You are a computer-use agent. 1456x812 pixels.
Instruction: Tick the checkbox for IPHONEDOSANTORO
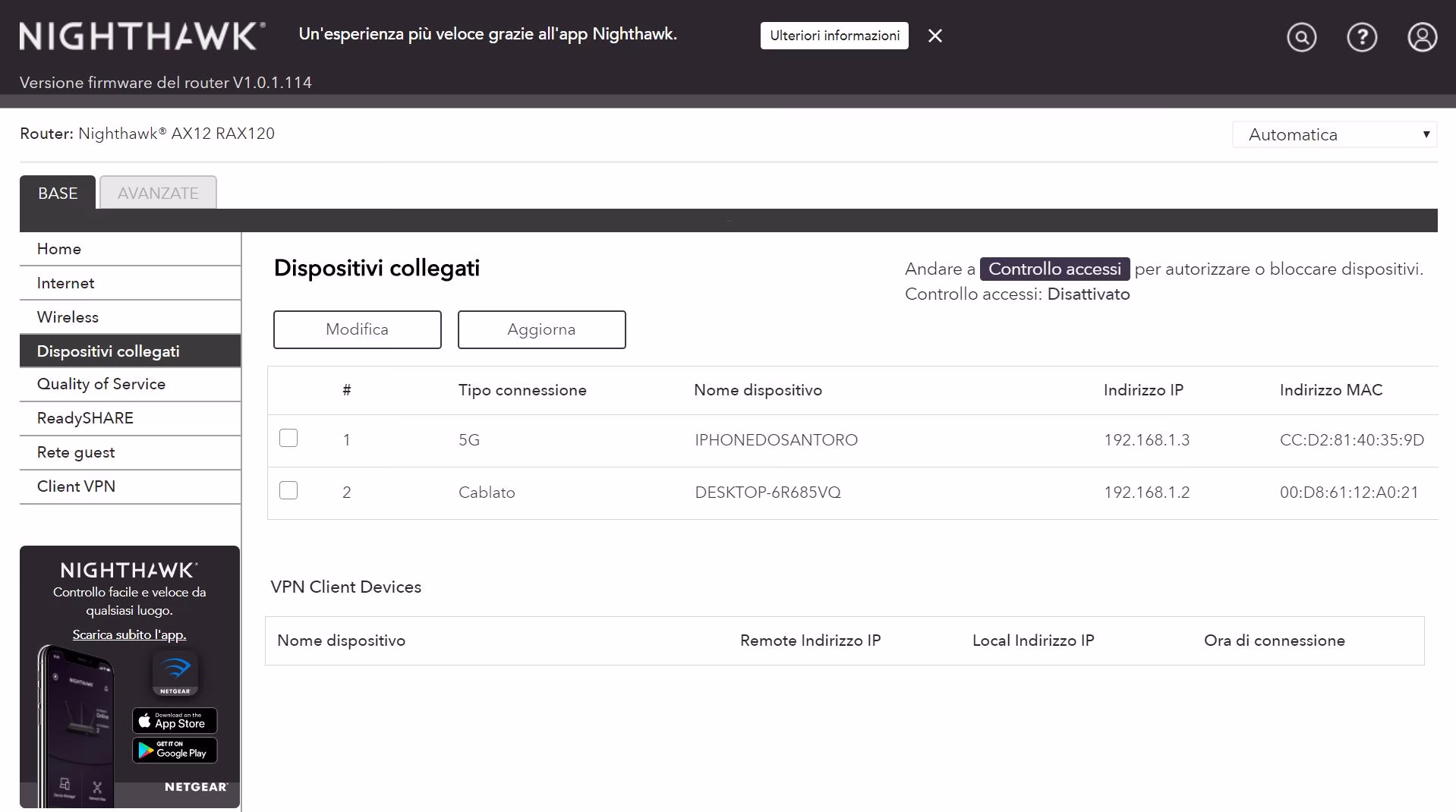[288, 438]
